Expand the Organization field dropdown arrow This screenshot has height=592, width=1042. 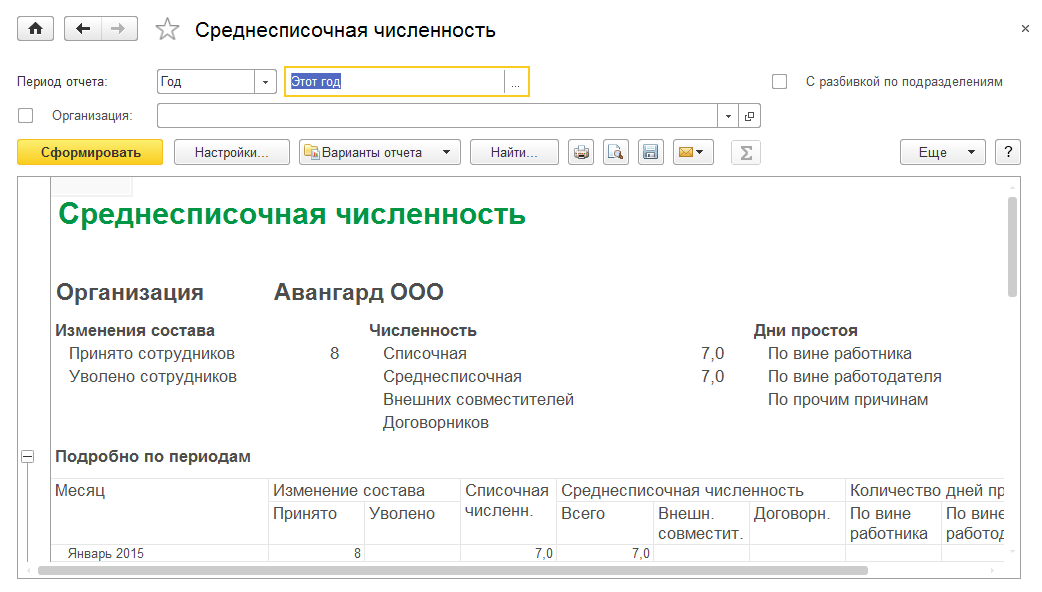[728, 116]
